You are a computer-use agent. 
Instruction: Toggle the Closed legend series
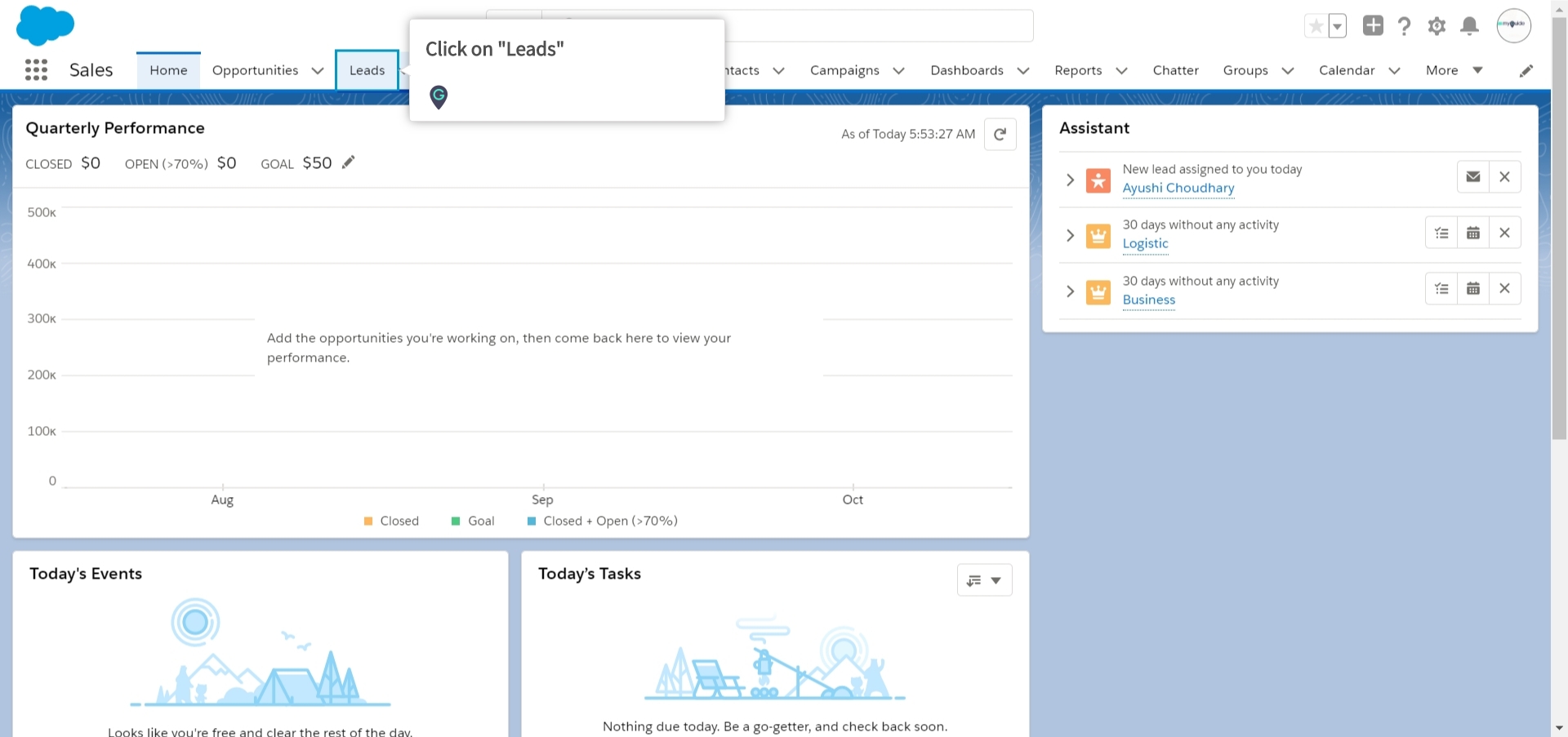pyautogui.click(x=391, y=521)
